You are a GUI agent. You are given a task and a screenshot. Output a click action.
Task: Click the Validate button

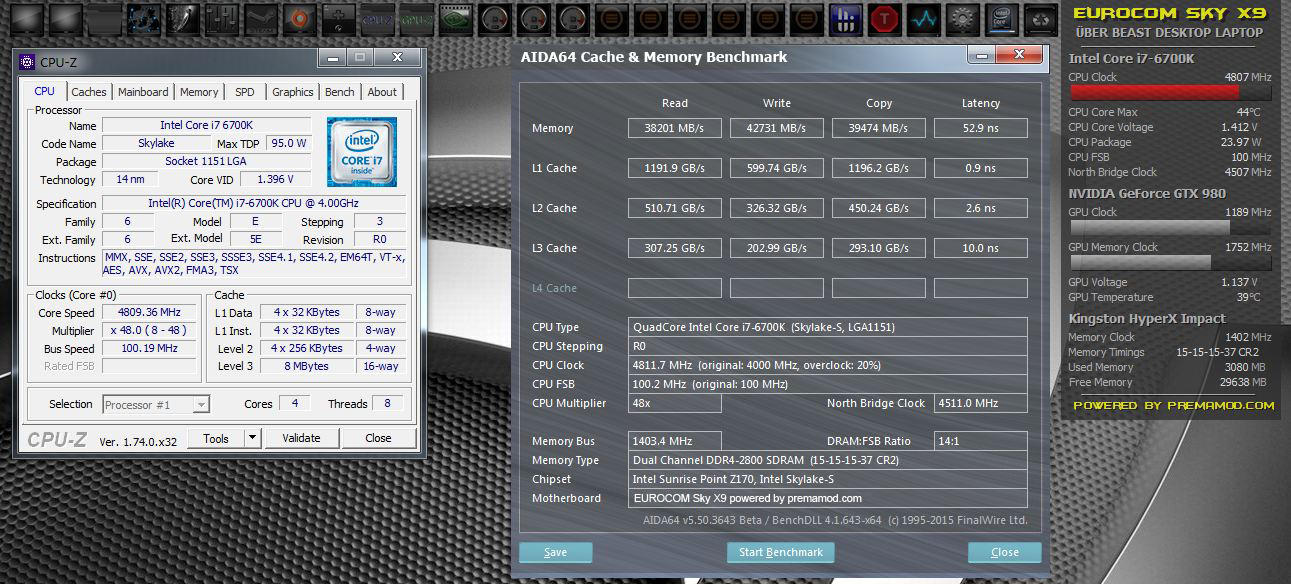pyautogui.click(x=301, y=438)
